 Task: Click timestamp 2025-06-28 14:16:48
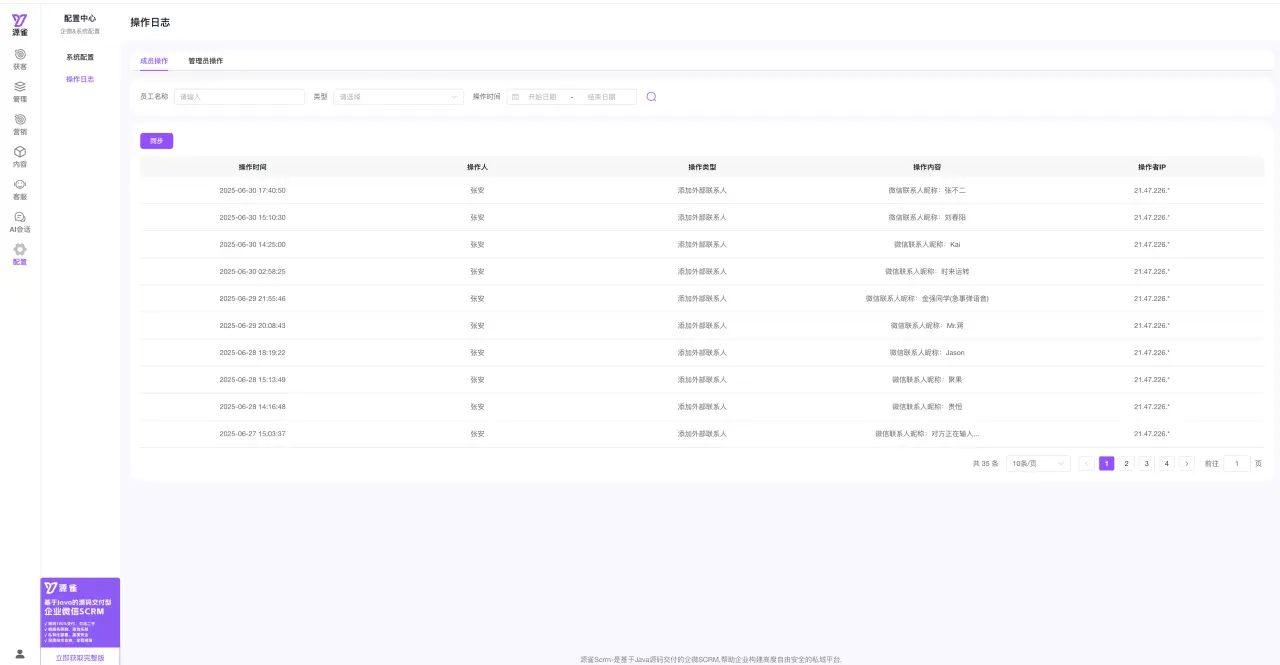click(x=253, y=406)
